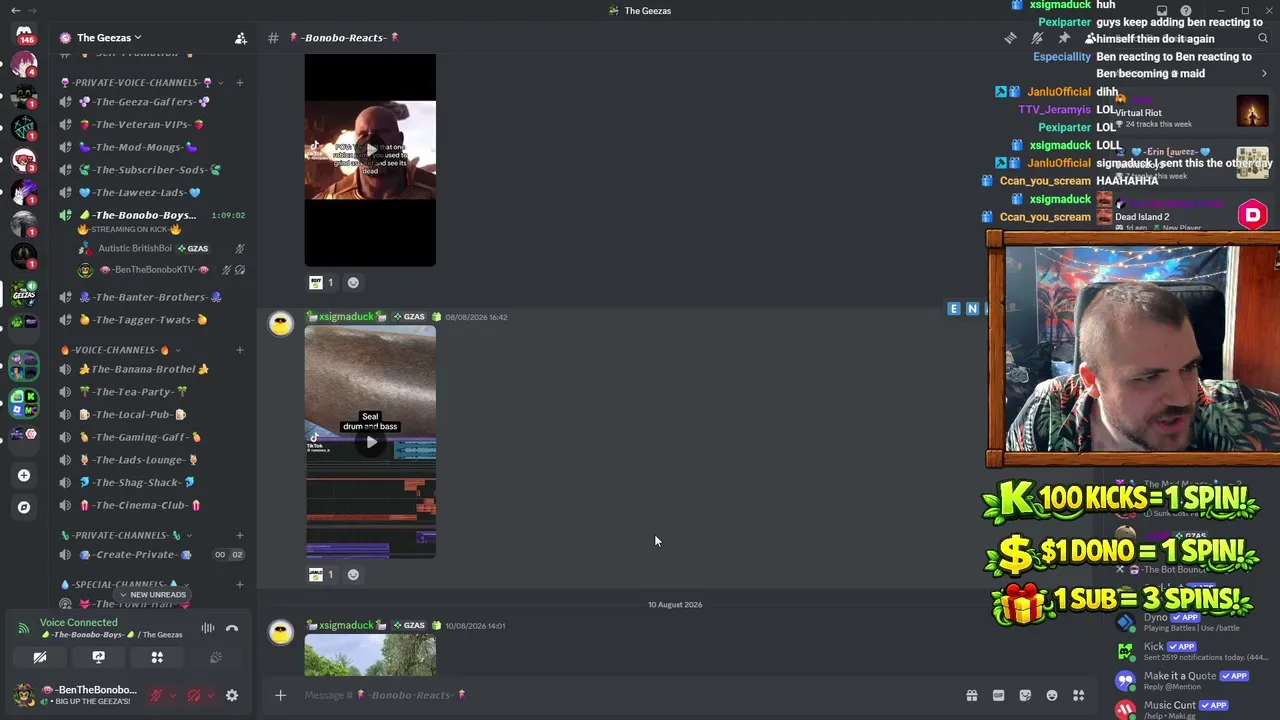
Task: Join The-Geeza-Gaffers voice channel
Action: tap(151, 102)
